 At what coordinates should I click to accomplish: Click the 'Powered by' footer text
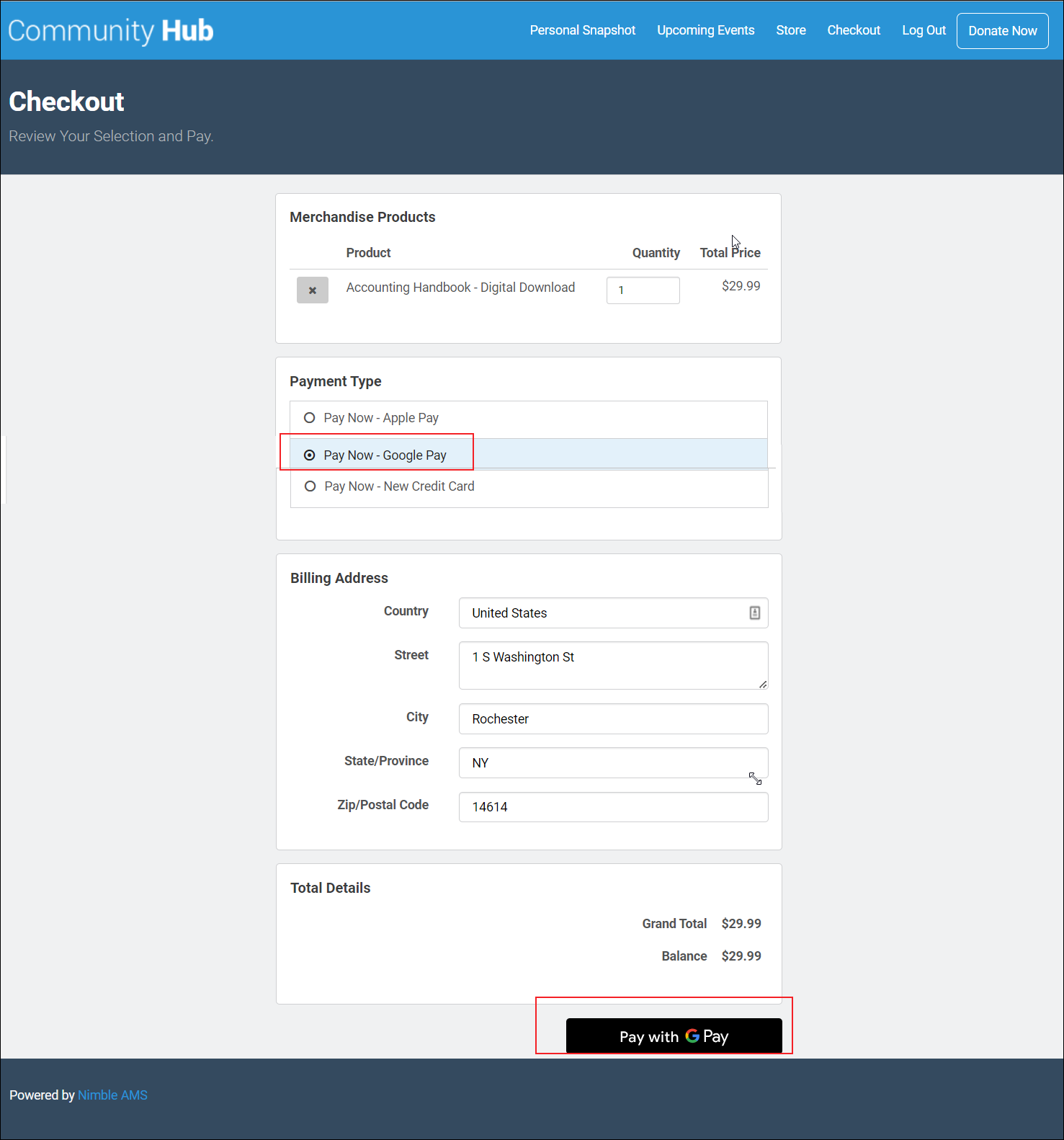42,1095
